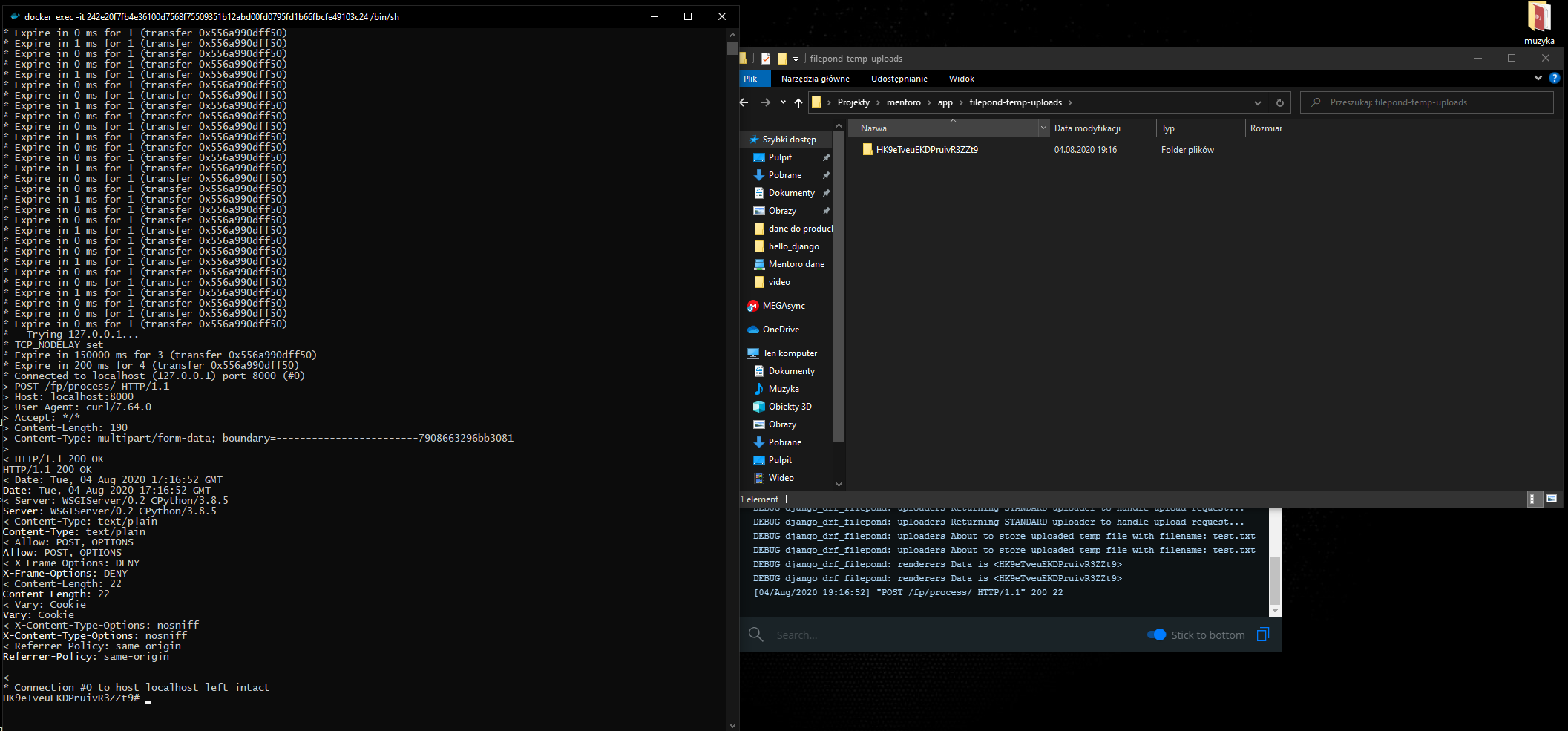The height and width of the screenshot is (731, 1568).
Task: Switch to the Widok ribbon tab
Action: pyautogui.click(x=961, y=78)
